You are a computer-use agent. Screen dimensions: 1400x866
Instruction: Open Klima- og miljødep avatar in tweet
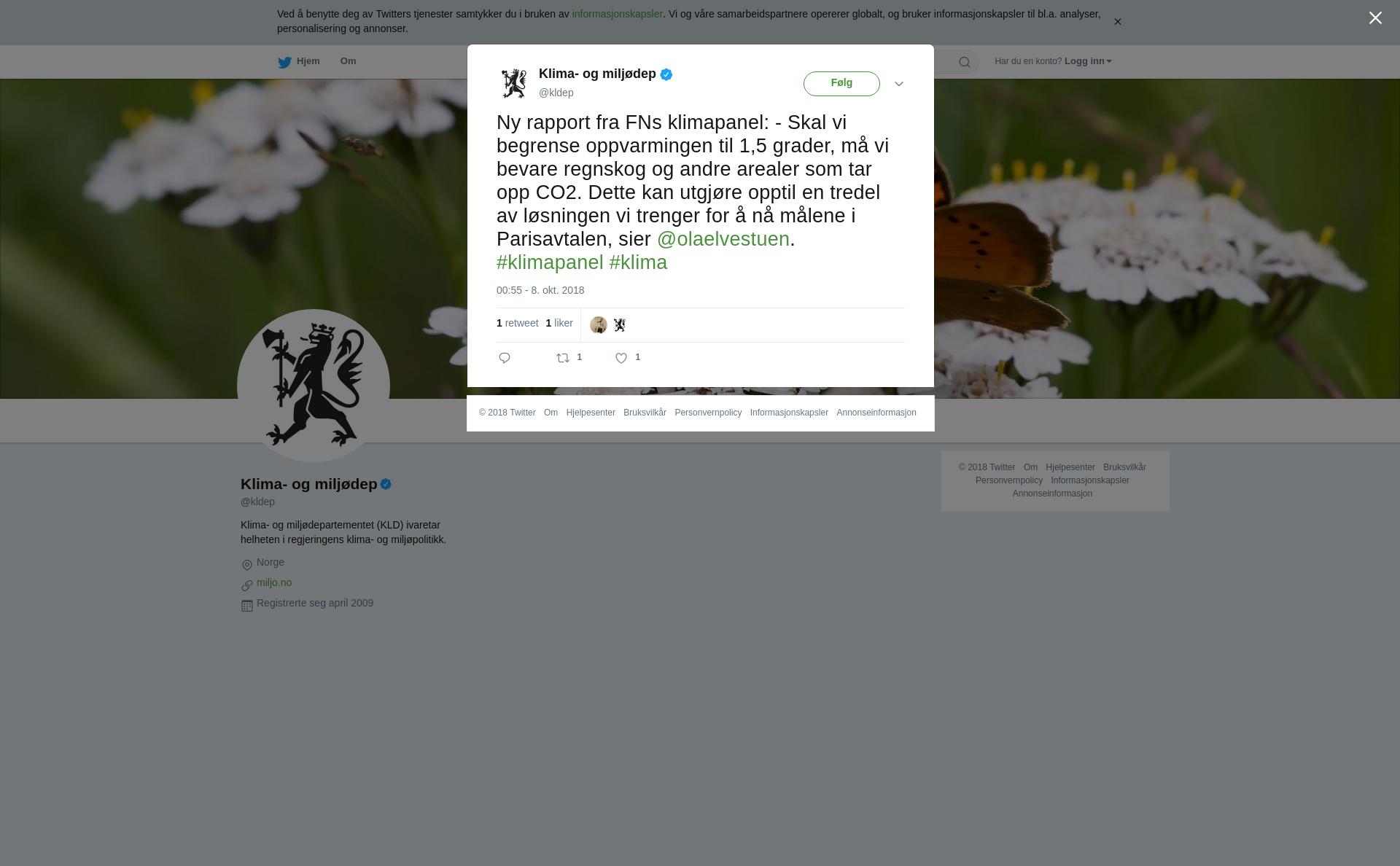click(514, 83)
